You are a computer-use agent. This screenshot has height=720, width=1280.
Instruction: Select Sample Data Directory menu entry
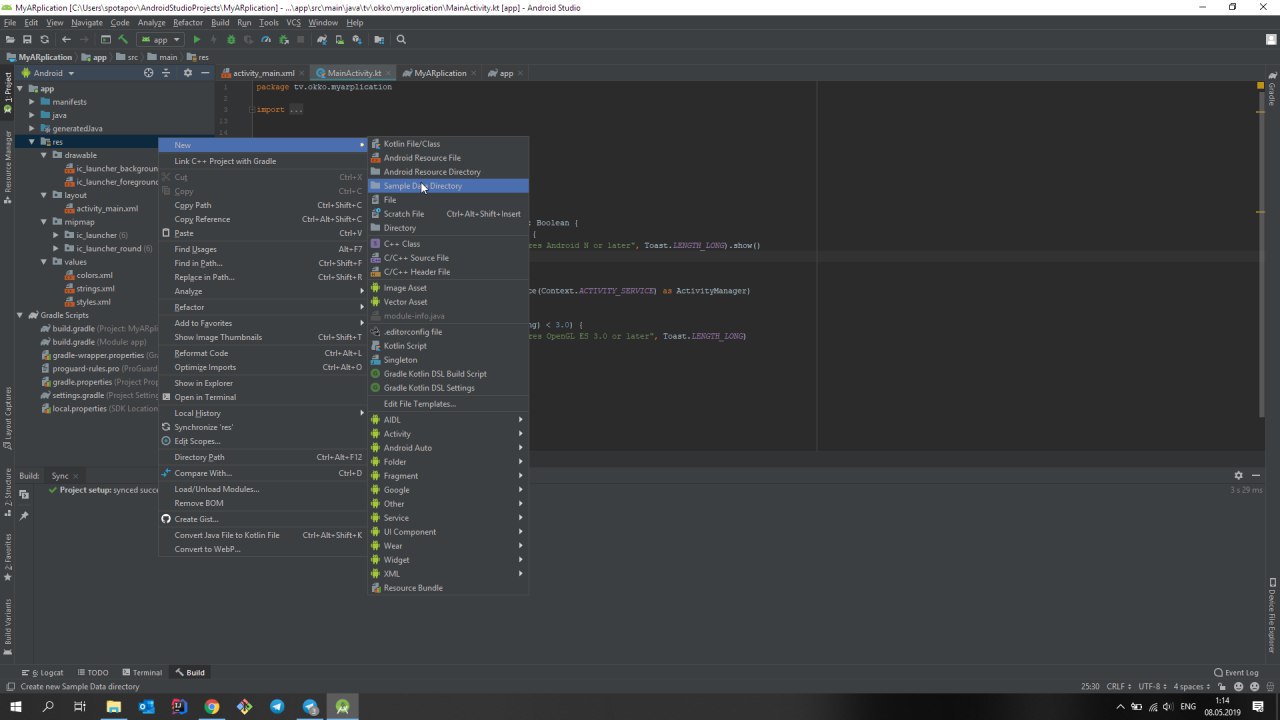[x=422, y=186]
